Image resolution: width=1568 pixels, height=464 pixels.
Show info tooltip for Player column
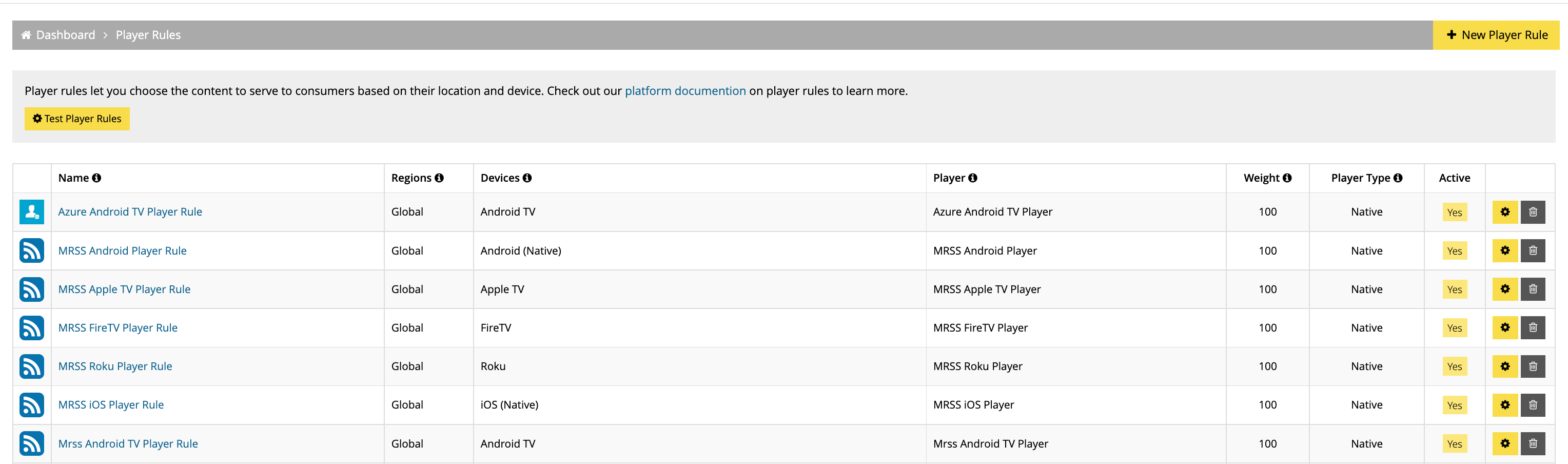[973, 178]
